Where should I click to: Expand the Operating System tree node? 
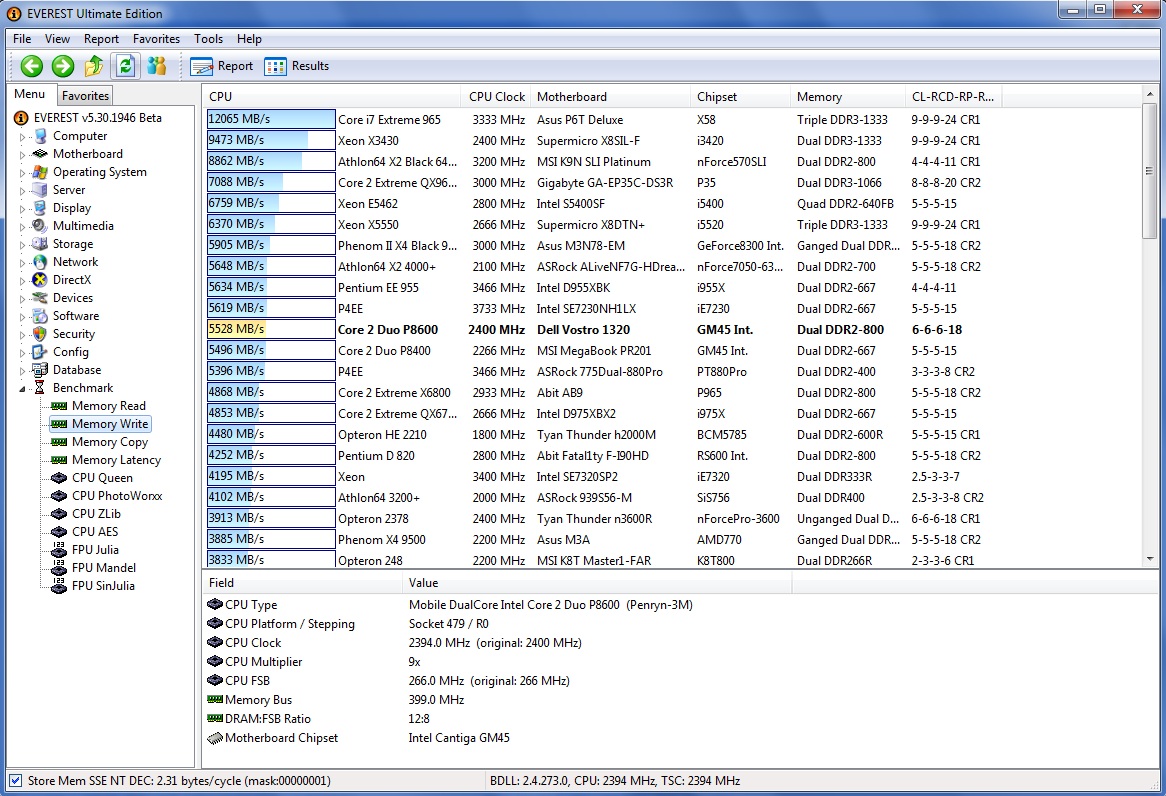[22, 173]
